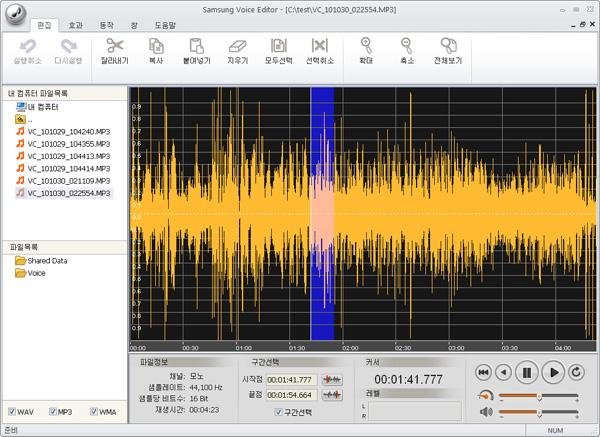This screenshot has height=437, width=600.
Task: Set end point from cursor waveform button
Action: tap(332, 395)
